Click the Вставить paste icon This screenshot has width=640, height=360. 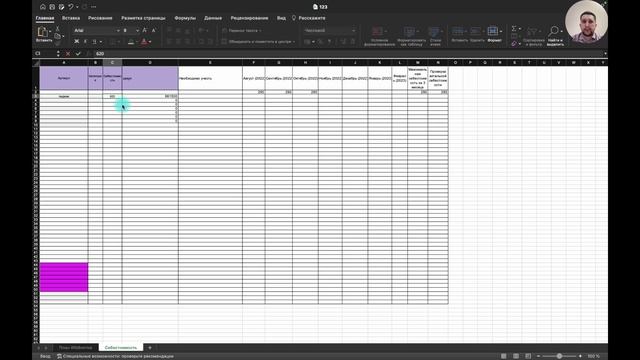pos(43,32)
